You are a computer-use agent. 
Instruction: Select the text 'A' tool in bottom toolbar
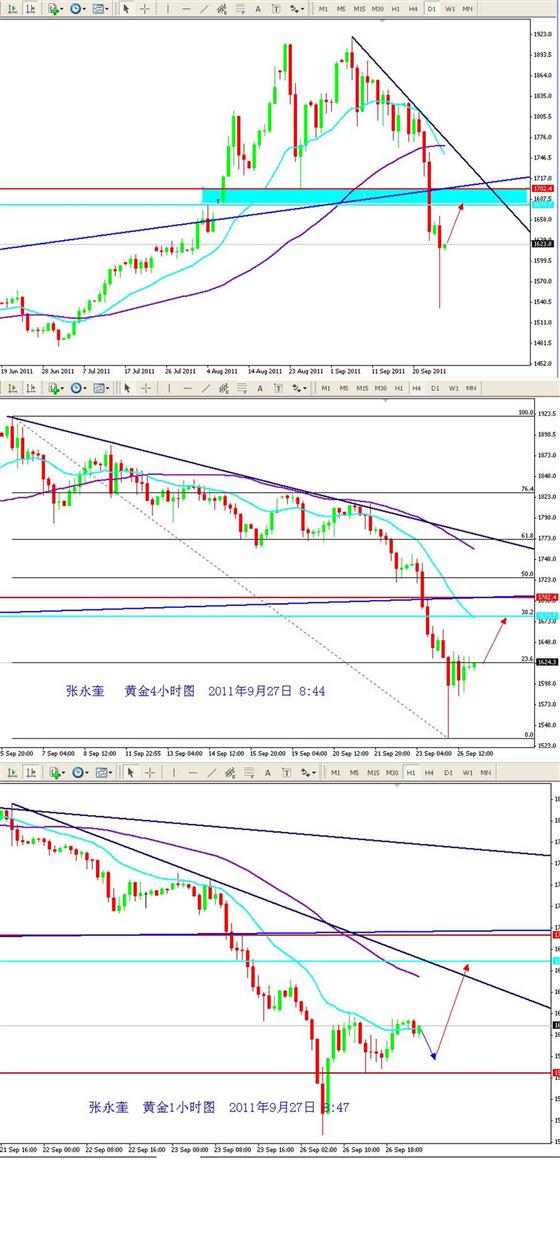pos(268,771)
